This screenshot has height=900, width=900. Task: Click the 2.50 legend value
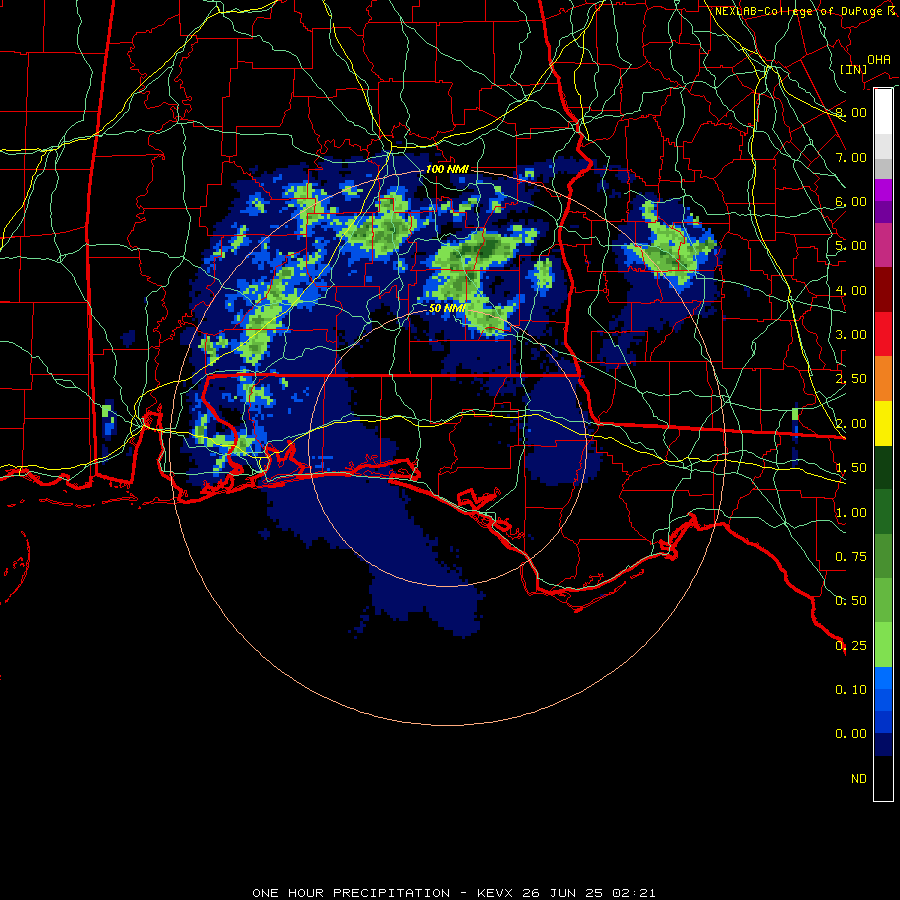tap(851, 379)
